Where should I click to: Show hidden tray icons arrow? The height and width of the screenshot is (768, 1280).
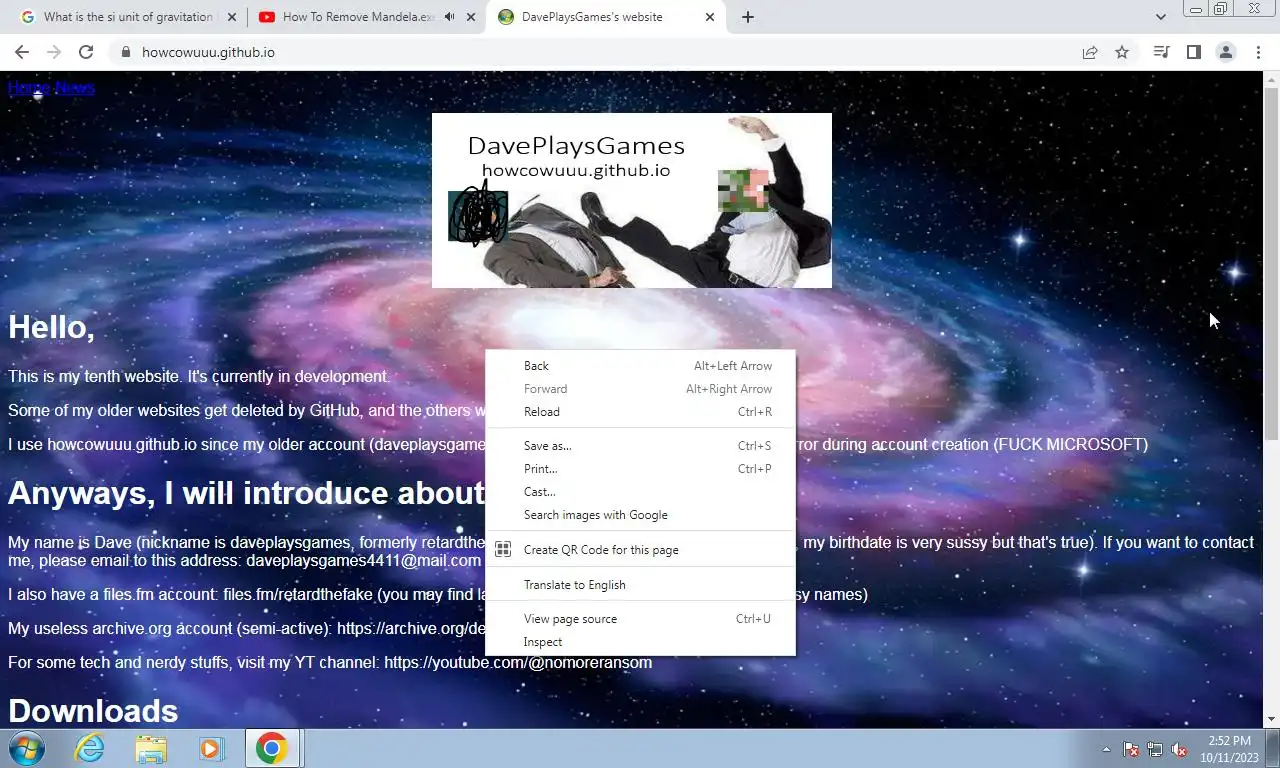coord(1106,749)
